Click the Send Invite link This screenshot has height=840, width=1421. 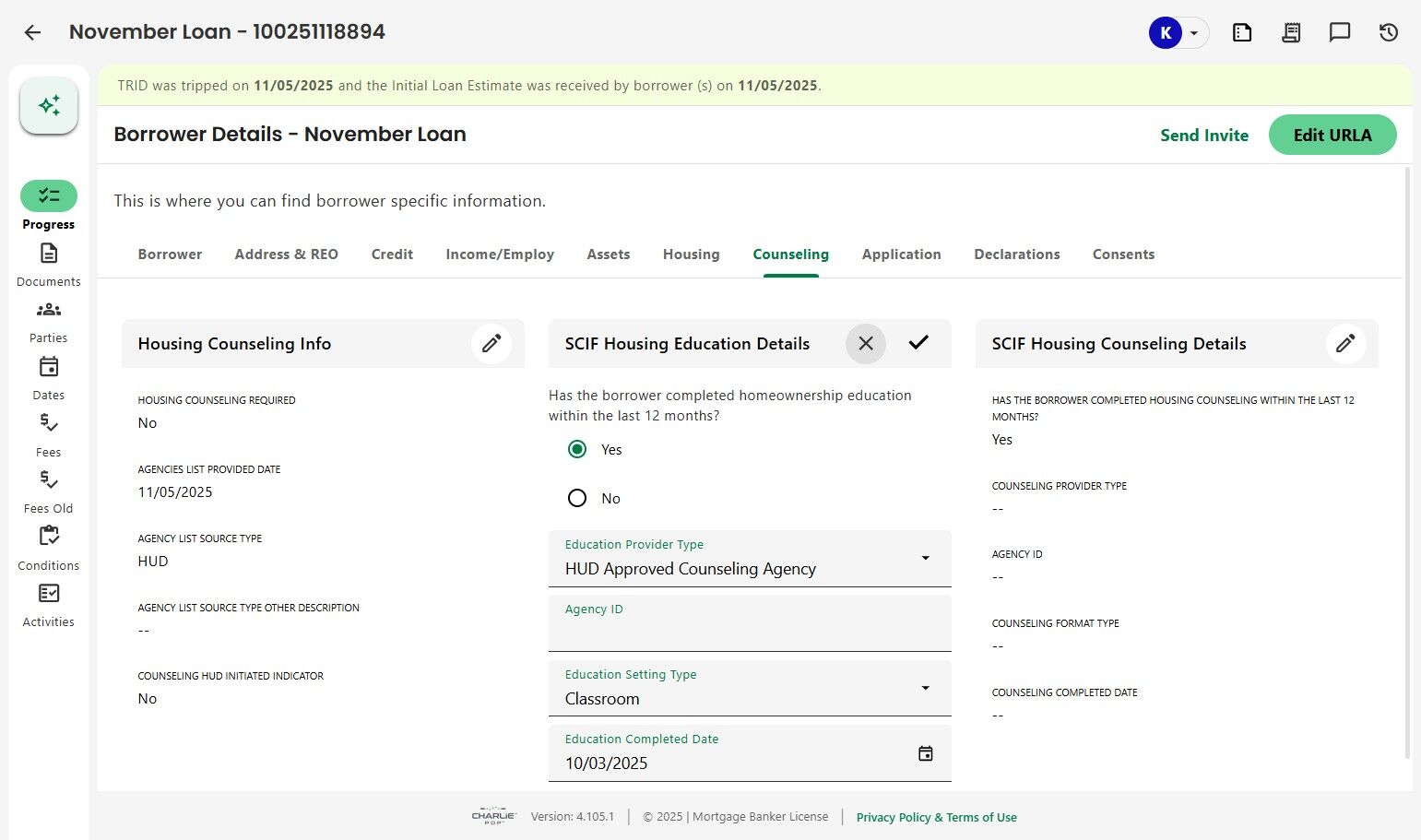pyautogui.click(x=1203, y=136)
